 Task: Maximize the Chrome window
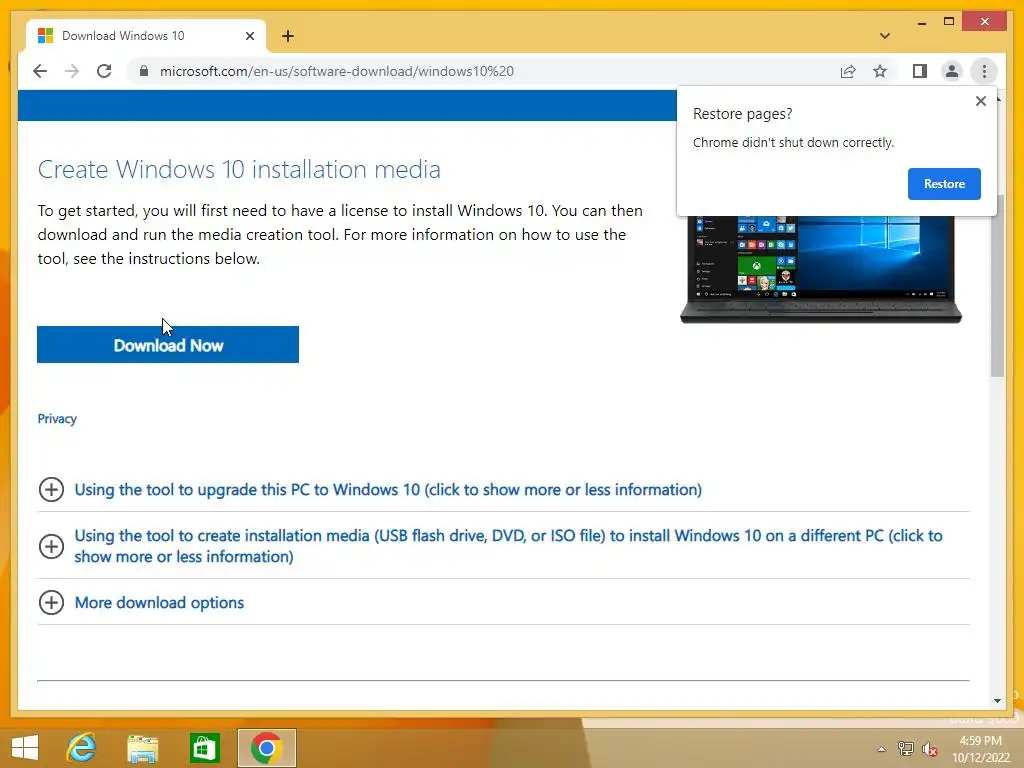pos(949,22)
